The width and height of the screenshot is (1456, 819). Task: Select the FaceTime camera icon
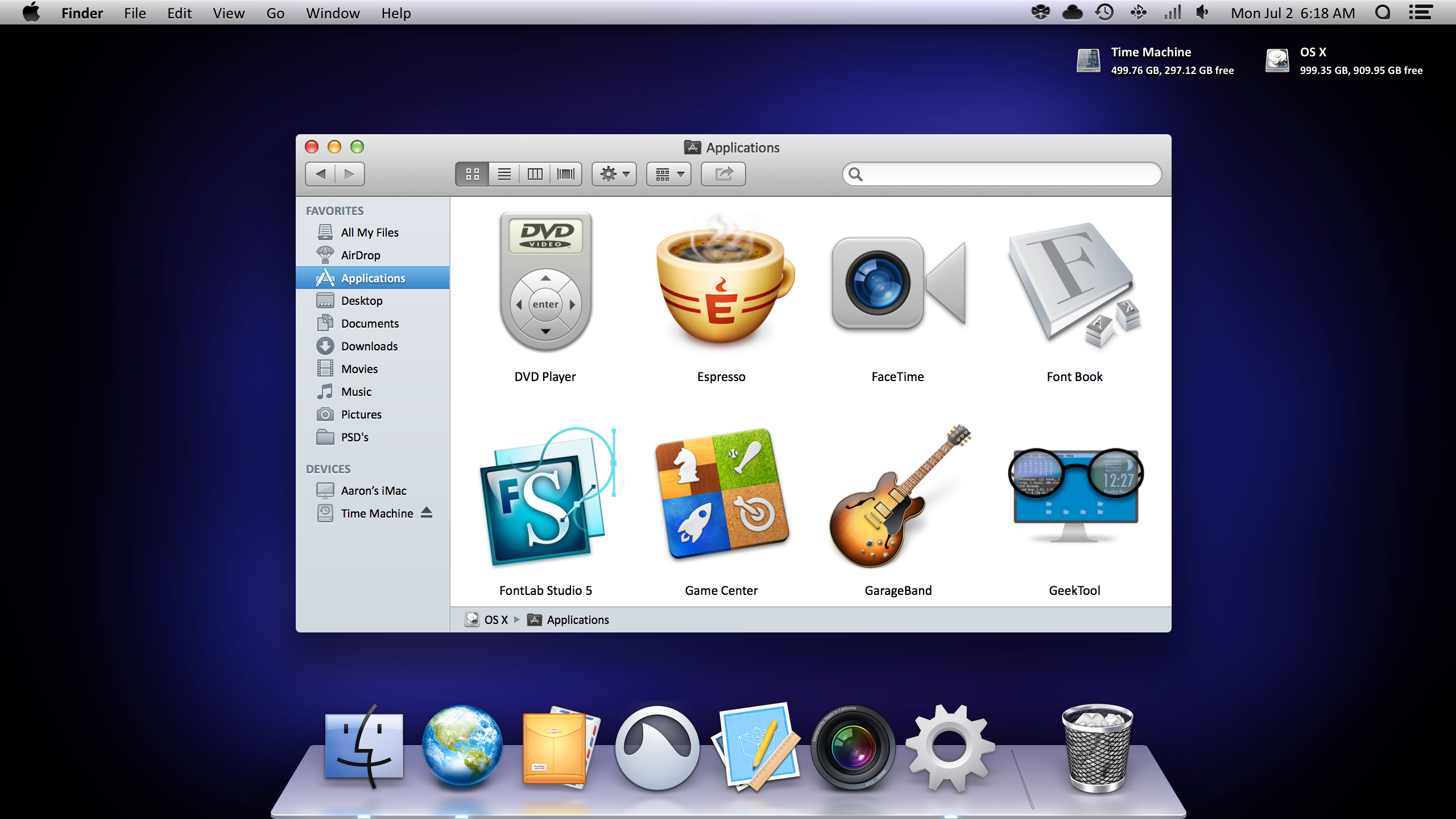[899, 284]
